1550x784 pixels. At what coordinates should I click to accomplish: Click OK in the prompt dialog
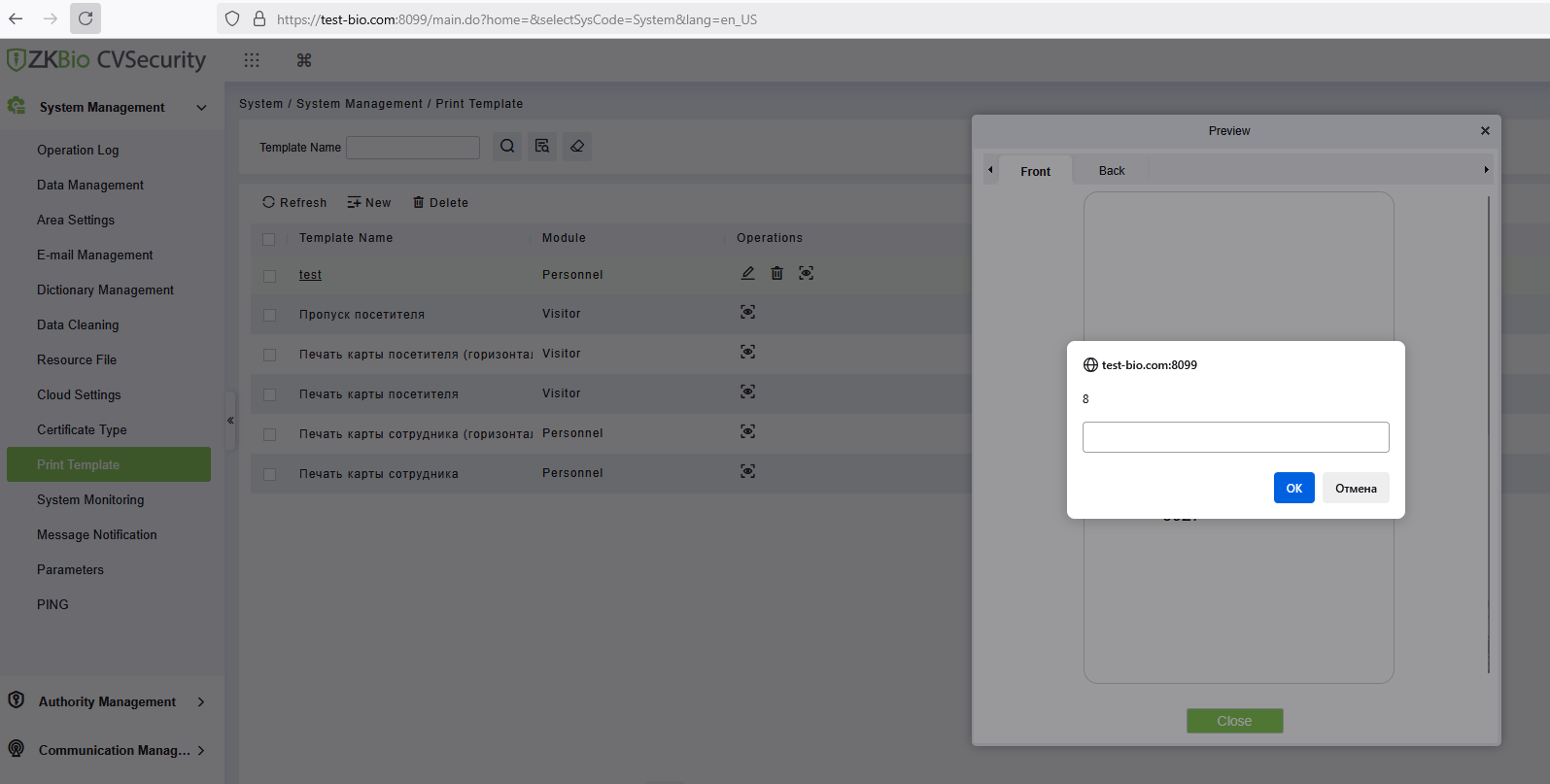pos(1294,488)
